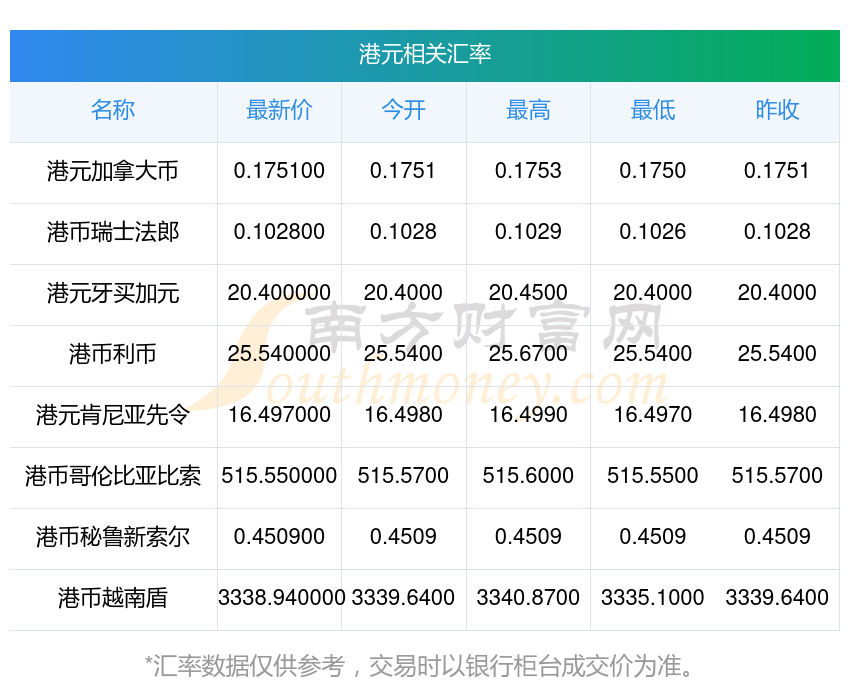Screen dimensions: 850x698
Task: Select the 最新价 column header
Action: 279,110
